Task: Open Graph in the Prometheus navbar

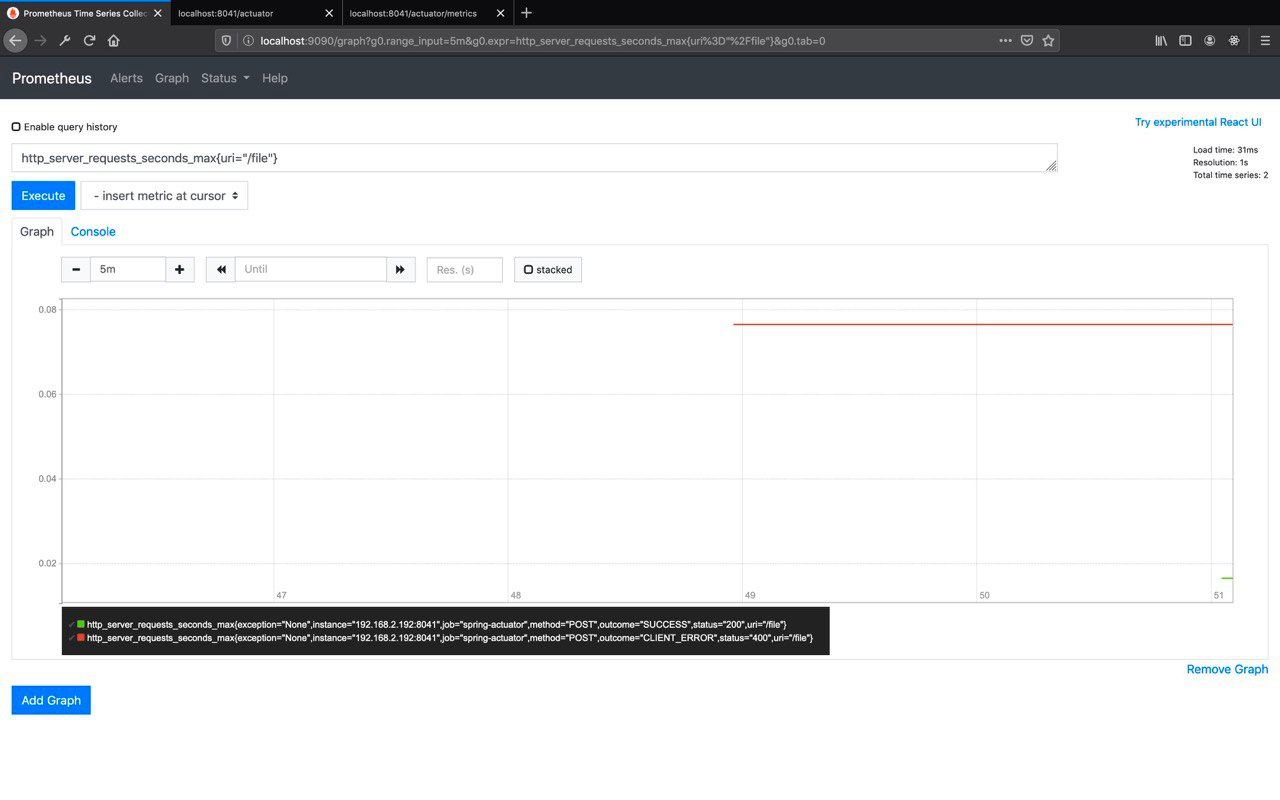Action: pyautogui.click(x=172, y=78)
